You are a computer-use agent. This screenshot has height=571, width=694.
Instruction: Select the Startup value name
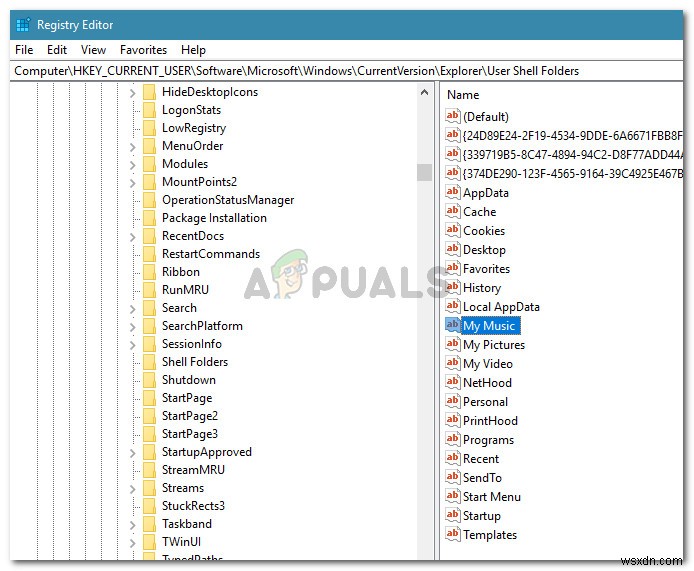(x=482, y=516)
